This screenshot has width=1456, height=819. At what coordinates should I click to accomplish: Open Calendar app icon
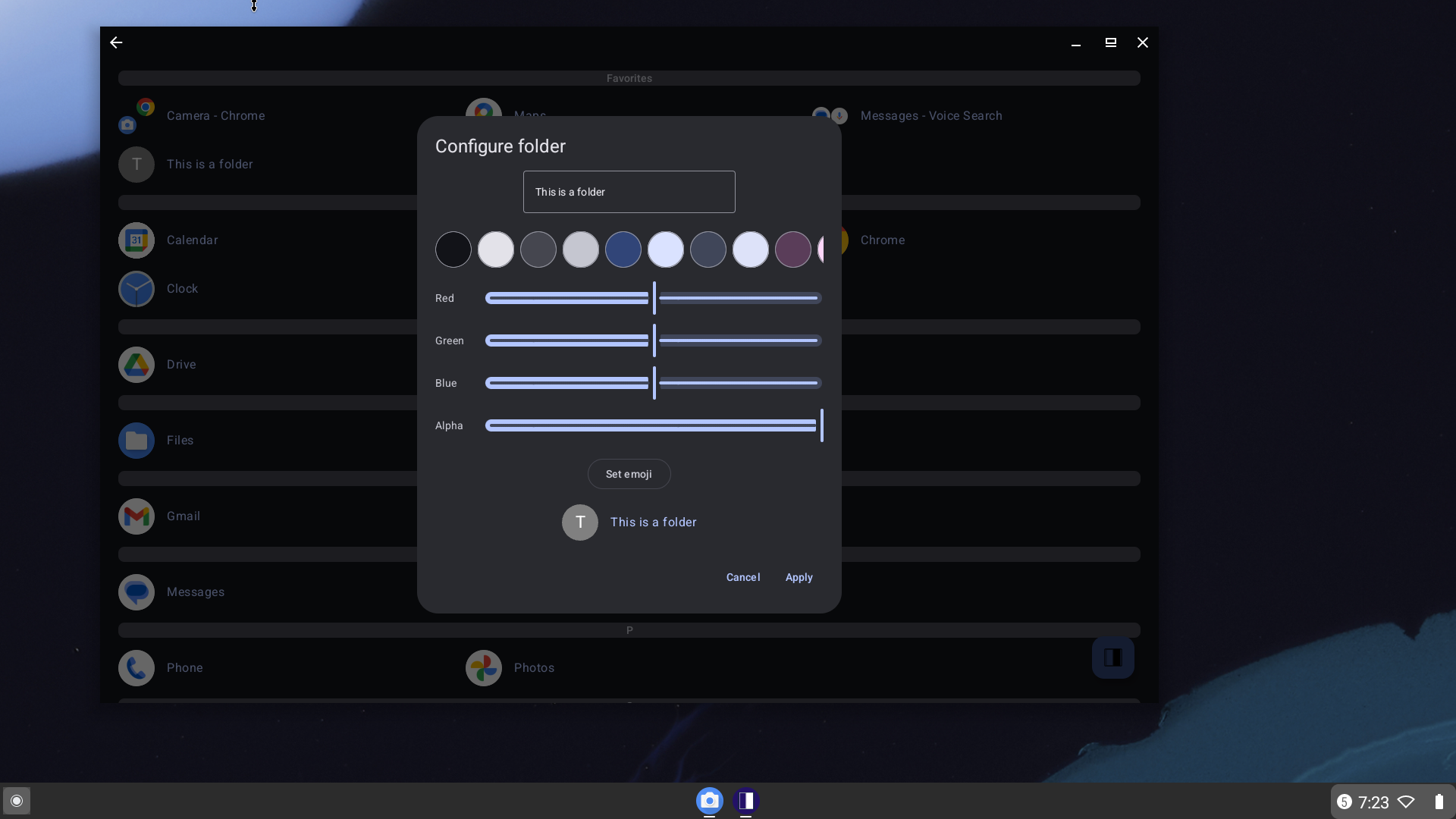click(x=136, y=240)
